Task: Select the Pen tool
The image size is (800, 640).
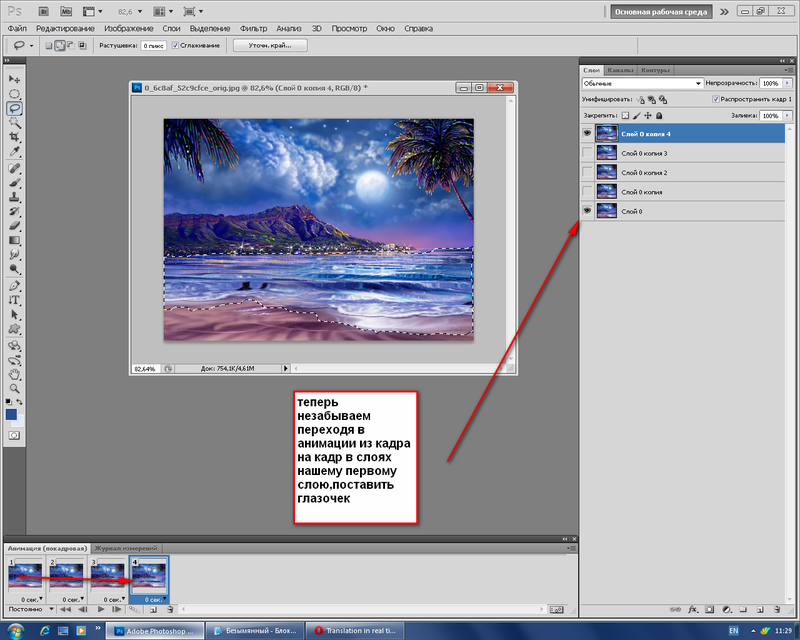Action: pos(14,286)
